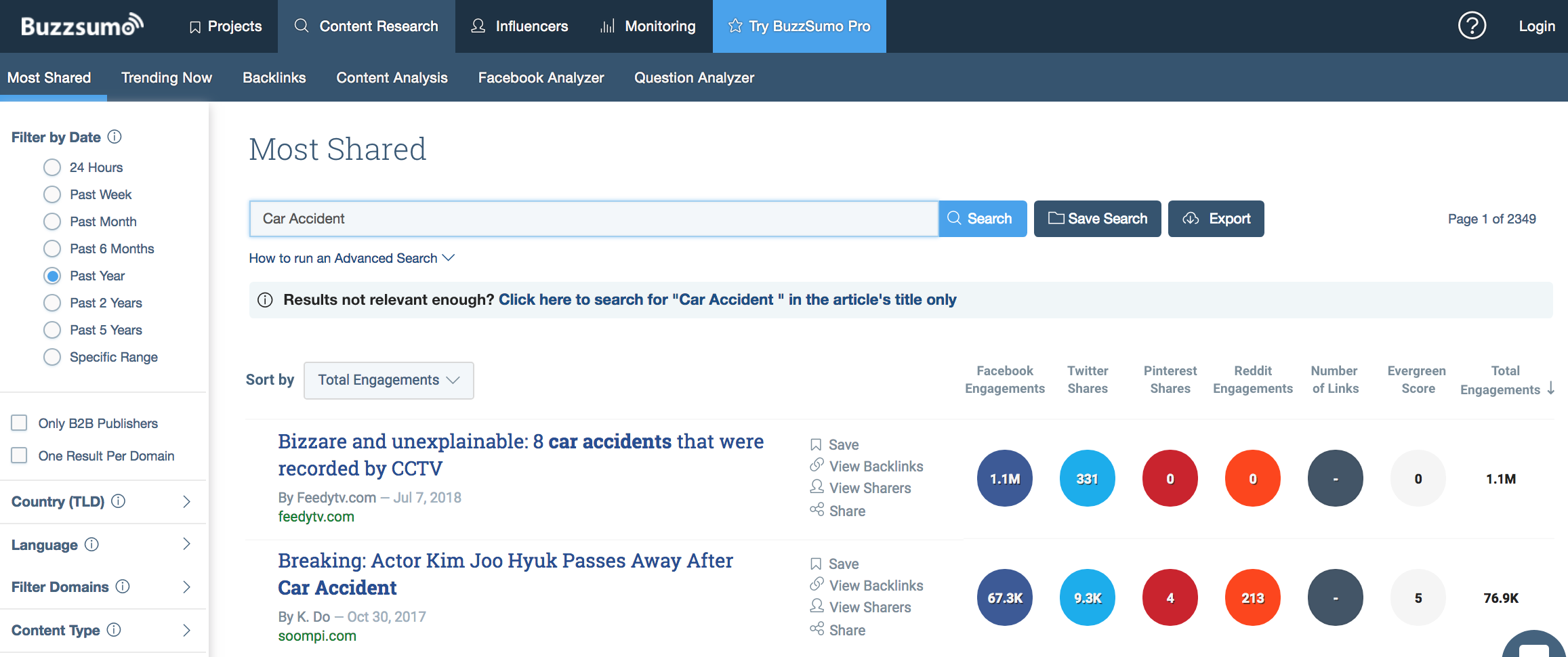This screenshot has width=1568, height=657.
Task: Enable One Result Per Domain checkbox
Action: (19, 456)
